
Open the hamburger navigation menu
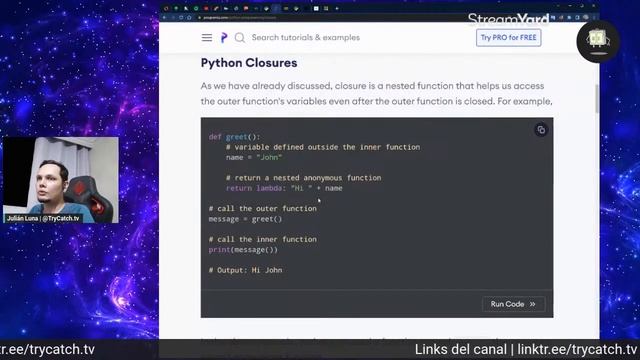click(x=207, y=38)
